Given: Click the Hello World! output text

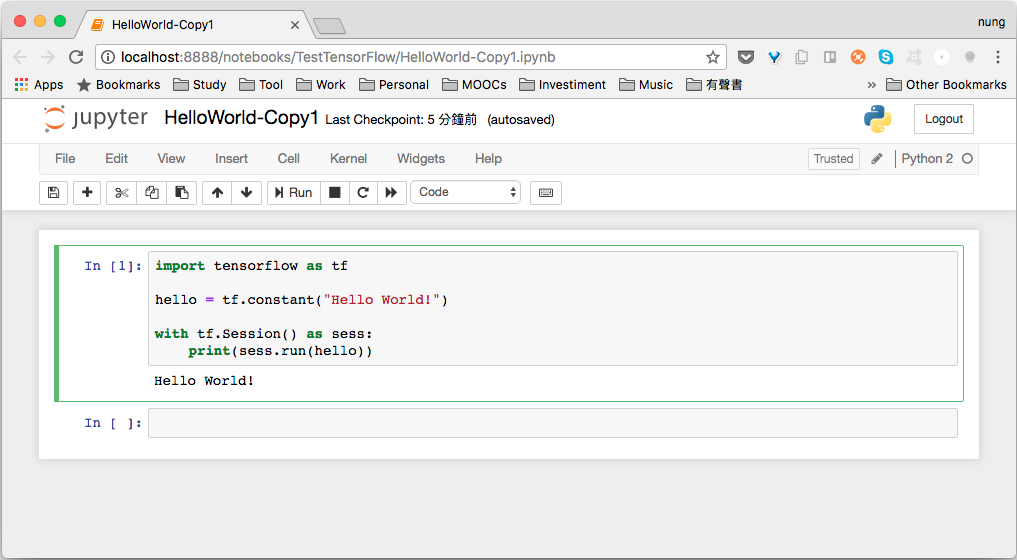Looking at the screenshot, I should [204, 381].
